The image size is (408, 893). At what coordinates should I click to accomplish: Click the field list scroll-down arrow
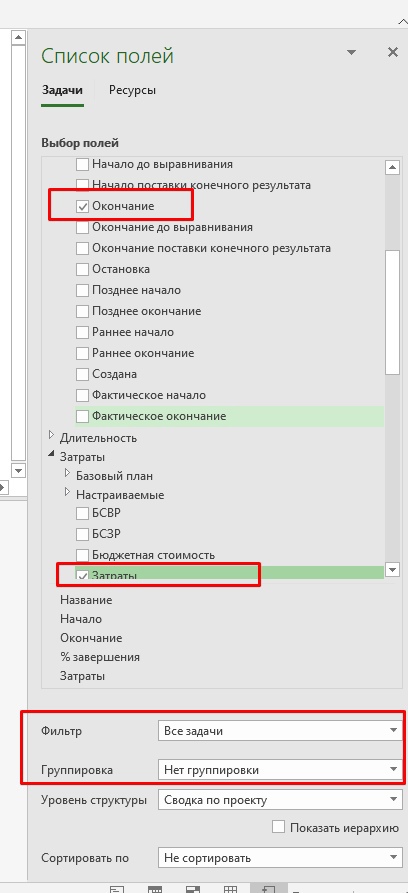pos(392,570)
